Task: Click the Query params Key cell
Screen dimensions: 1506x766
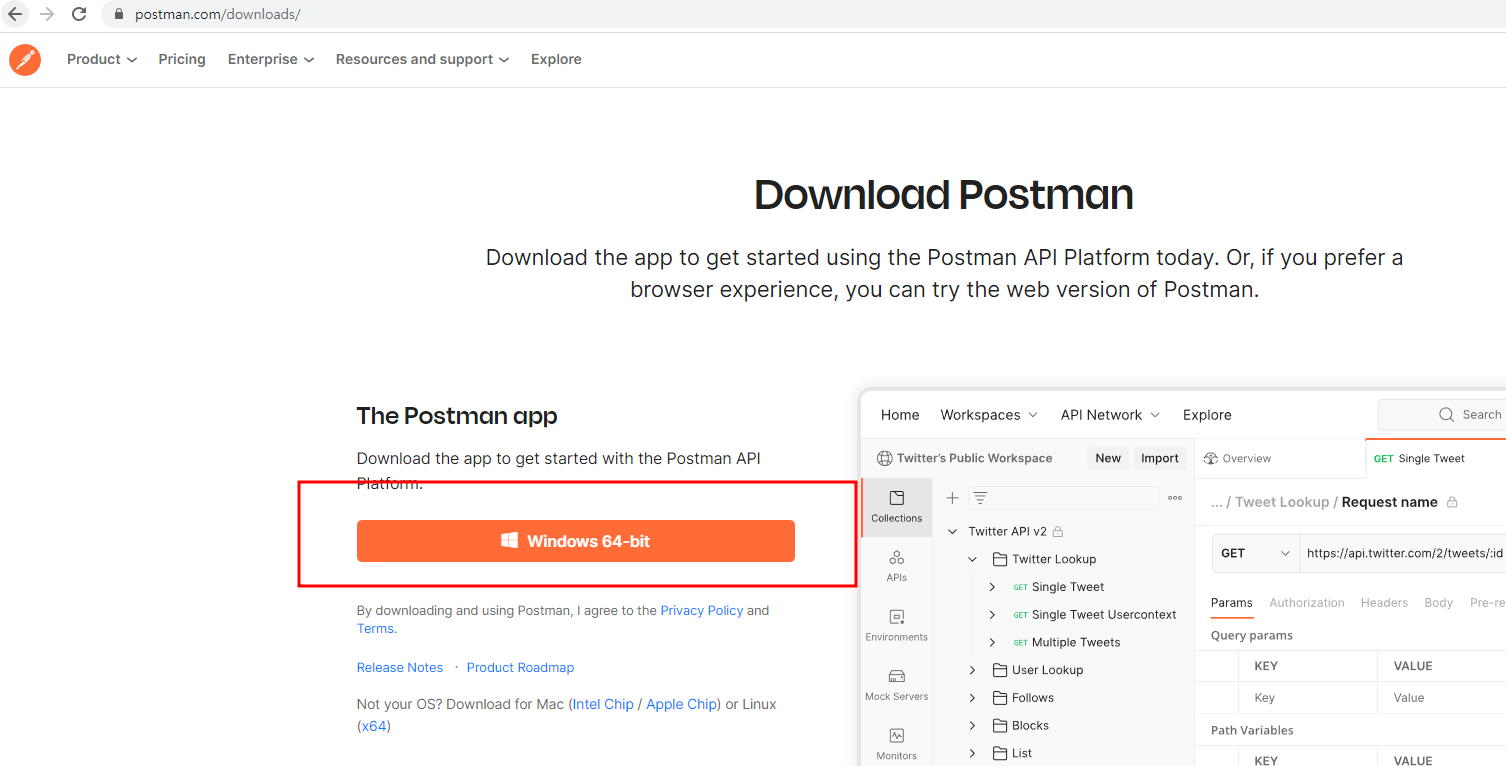Action: [x=1309, y=698]
